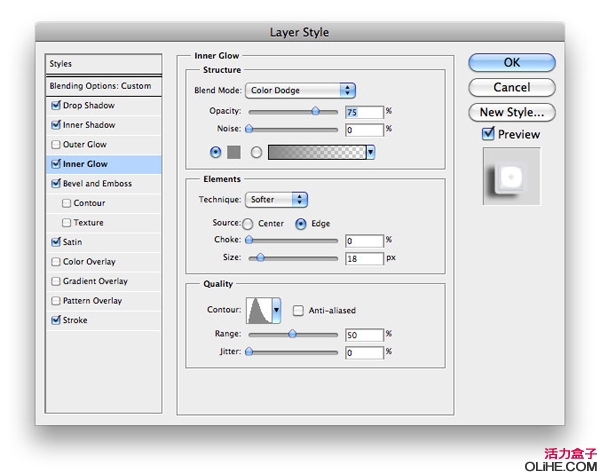Choose Edge as glow source
Image resolution: width=600 pixels, height=474 pixels.
click(301, 224)
